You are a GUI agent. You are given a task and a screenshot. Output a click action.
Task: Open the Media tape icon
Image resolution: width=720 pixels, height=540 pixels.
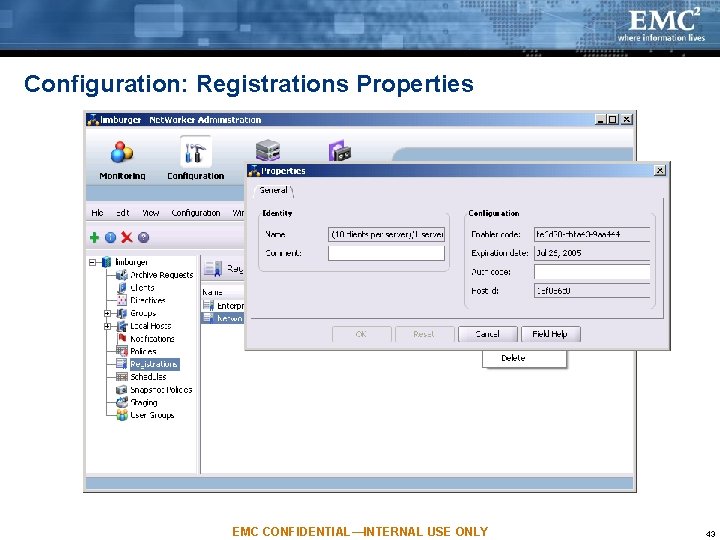click(x=340, y=151)
